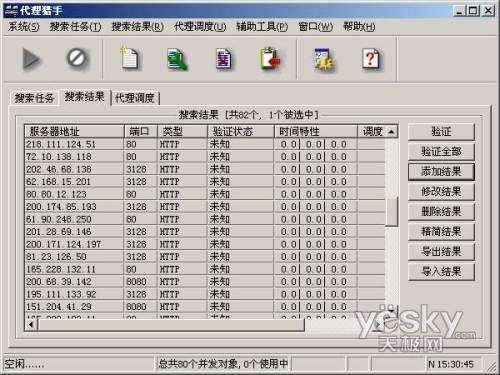Select the row 201.28.69.146
Image resolution: width=500 pixels, height=375 pixels.
[x=205, y=232]
